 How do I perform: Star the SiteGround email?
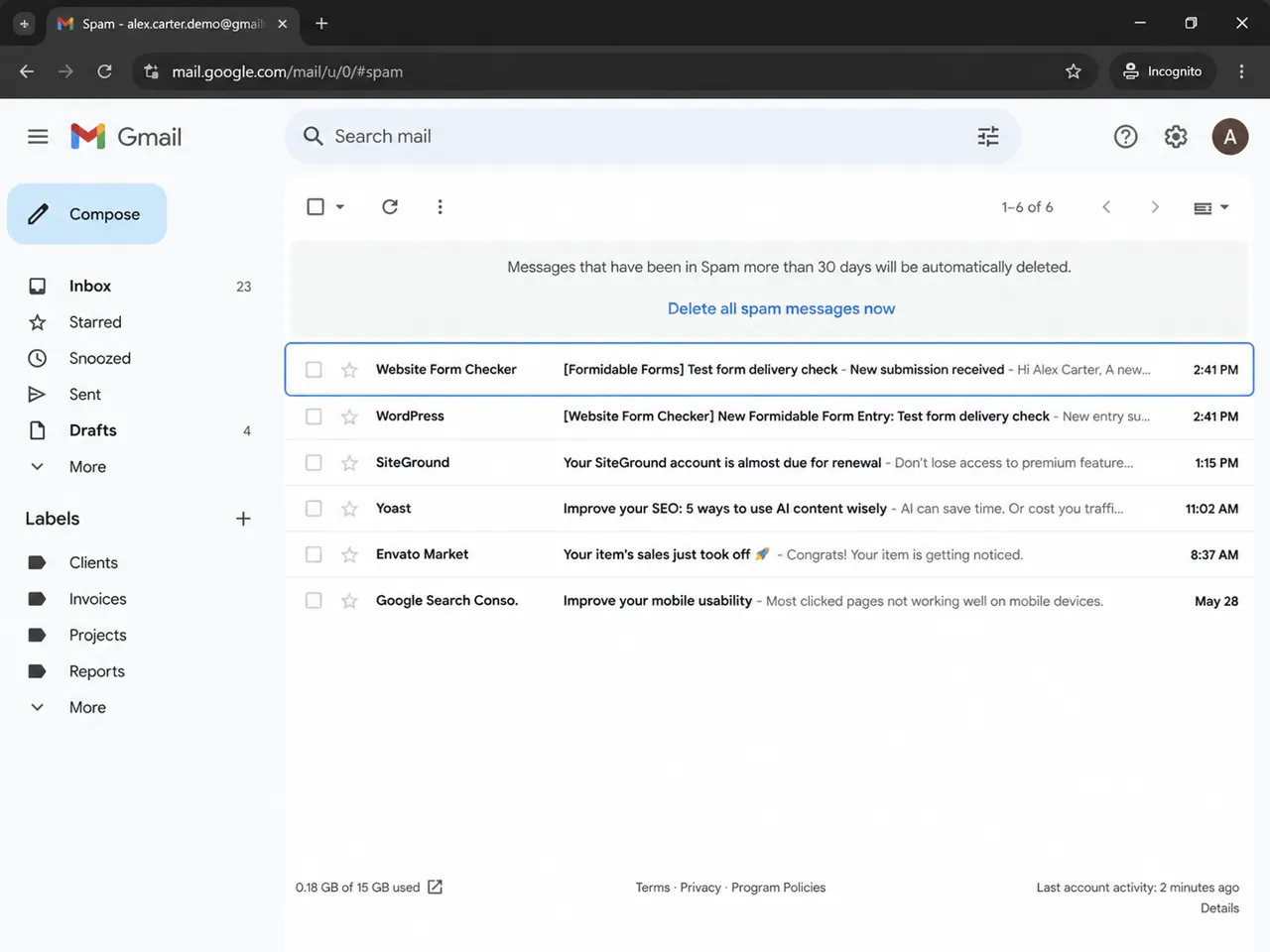click(349, 463)
